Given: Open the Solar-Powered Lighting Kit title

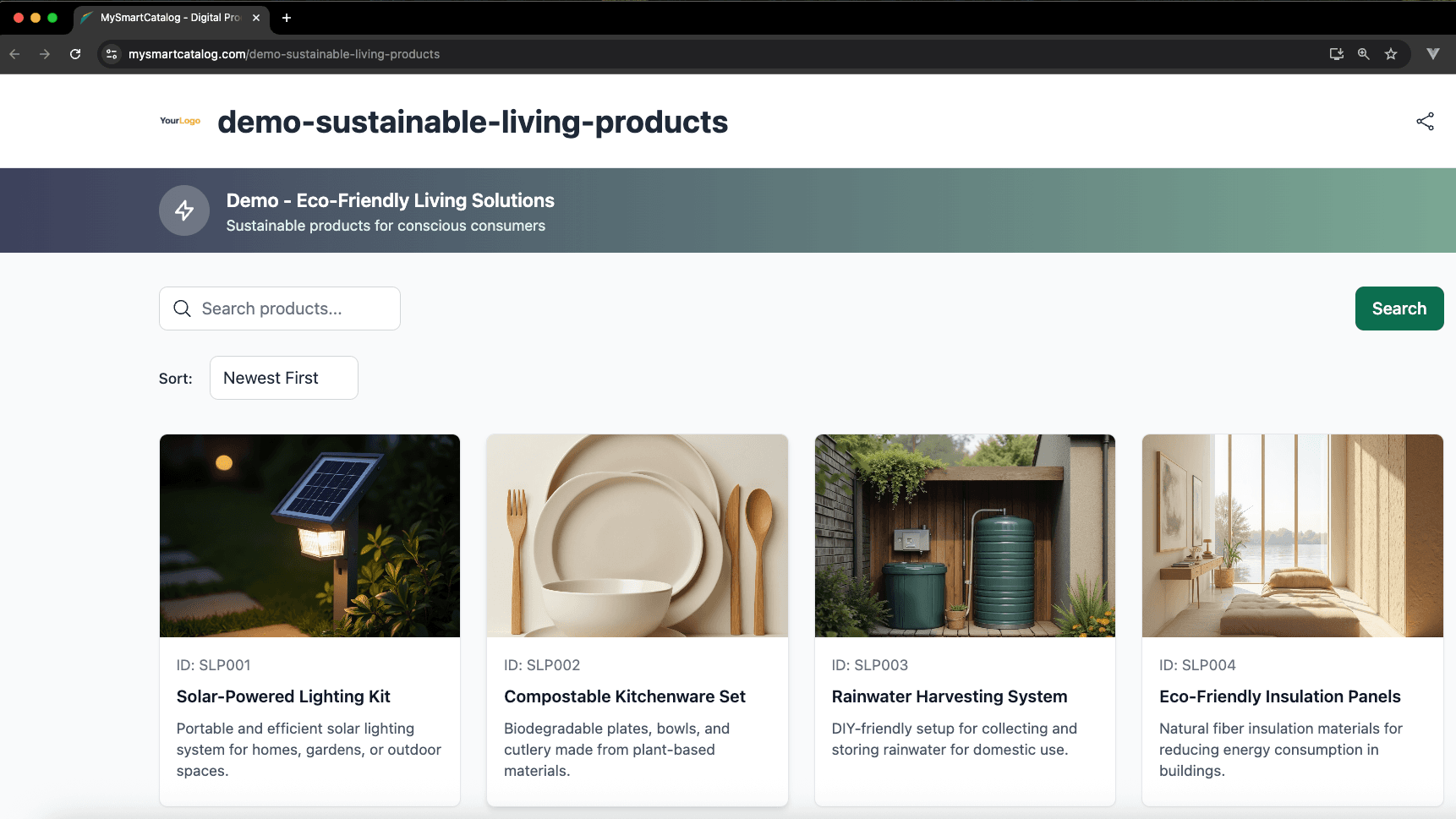Looking at the screenshot, I should tap(283, 696).
